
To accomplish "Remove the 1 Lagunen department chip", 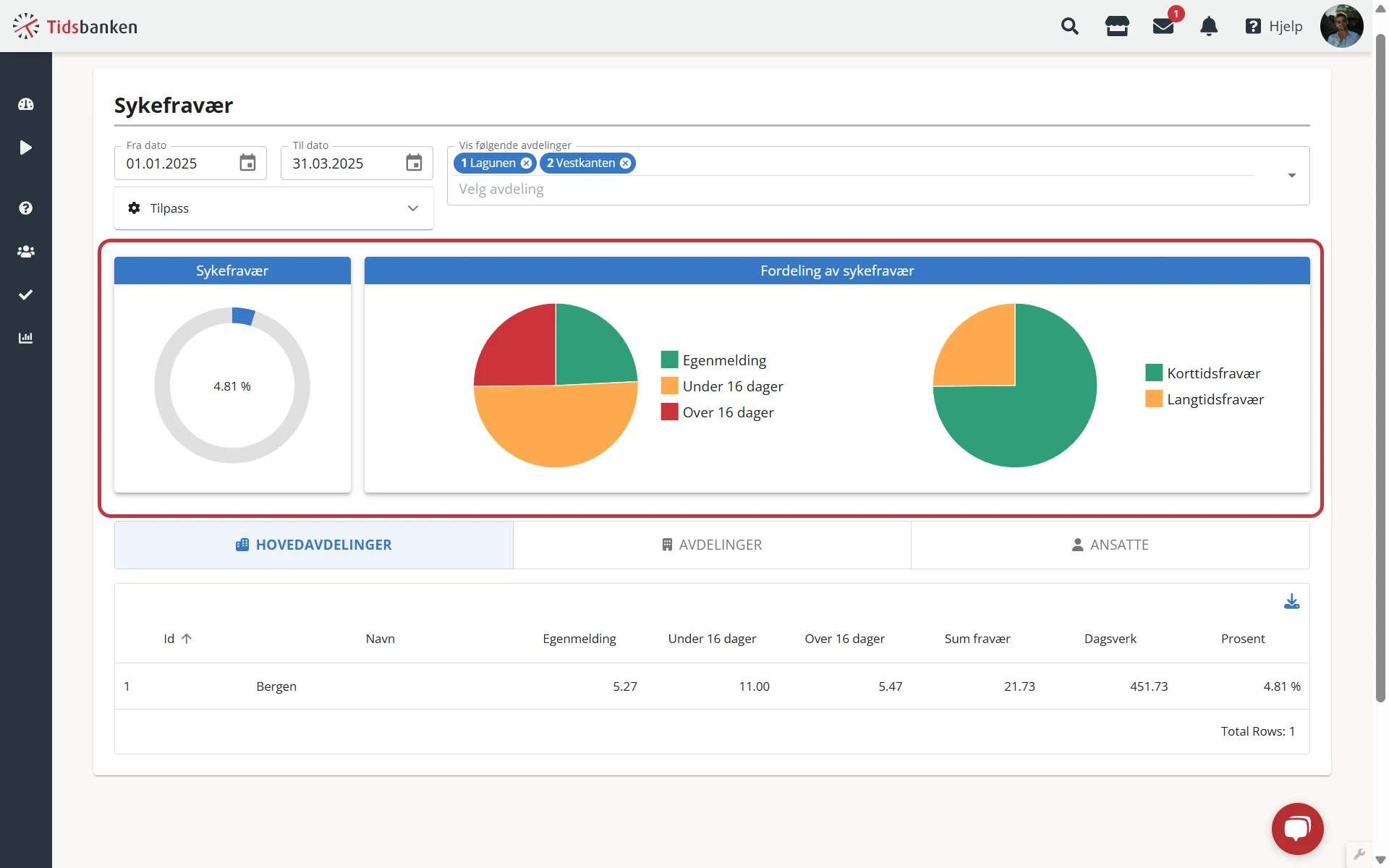I will (x=527, y=163).
